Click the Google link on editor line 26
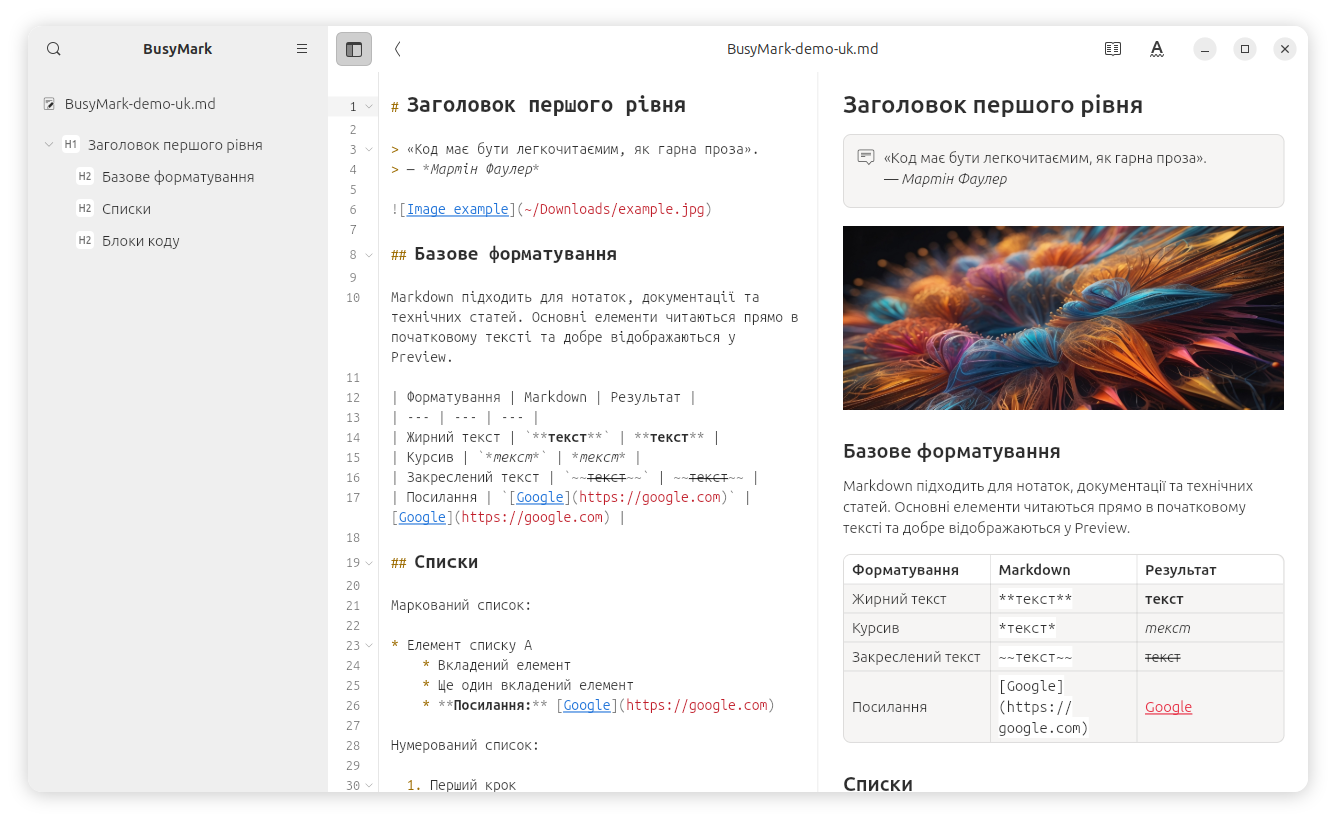 [x=587, y=705]
